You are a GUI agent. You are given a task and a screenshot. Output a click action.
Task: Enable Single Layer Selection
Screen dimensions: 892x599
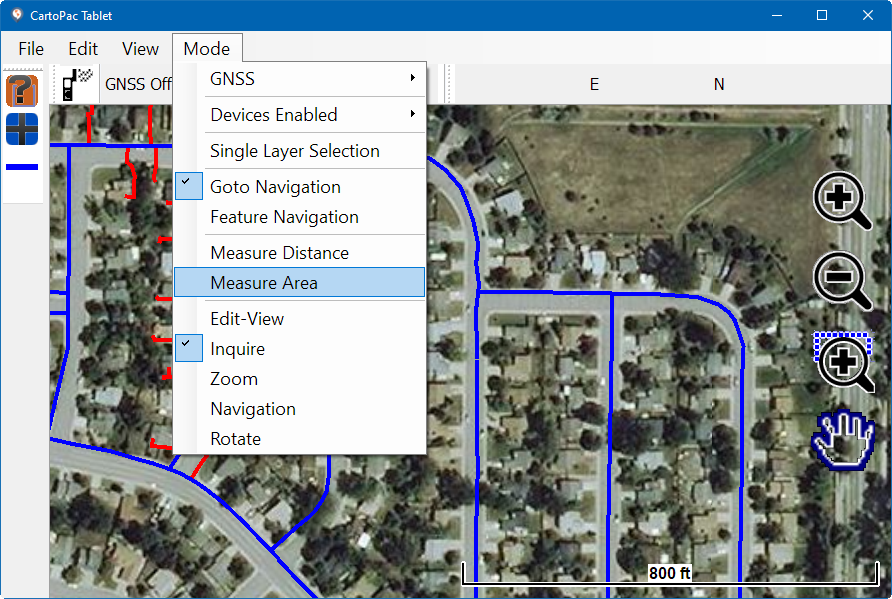click(x=295, y=151)
